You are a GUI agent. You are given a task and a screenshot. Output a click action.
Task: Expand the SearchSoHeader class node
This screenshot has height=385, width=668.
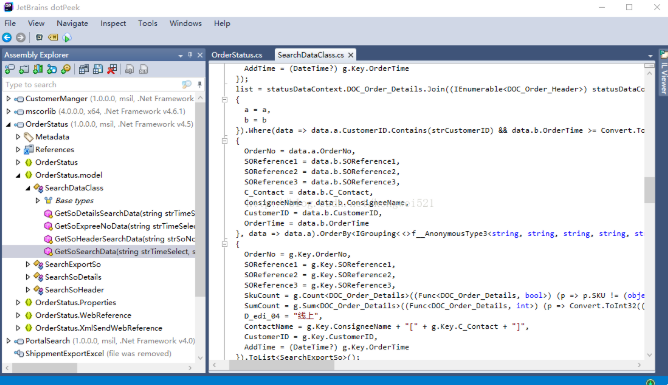(x=28, y=290)
